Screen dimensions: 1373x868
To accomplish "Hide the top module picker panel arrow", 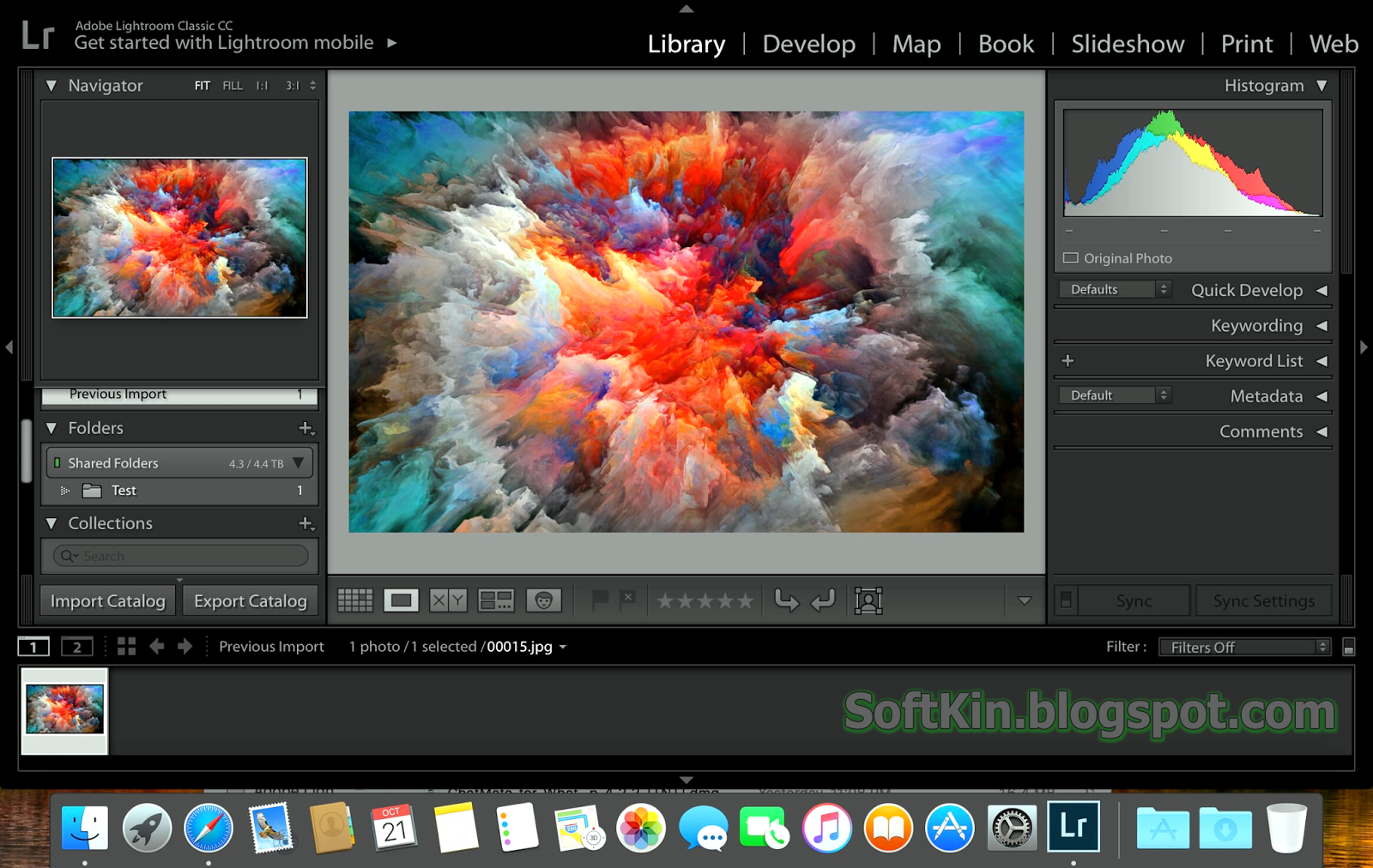I will click(686, 9).
